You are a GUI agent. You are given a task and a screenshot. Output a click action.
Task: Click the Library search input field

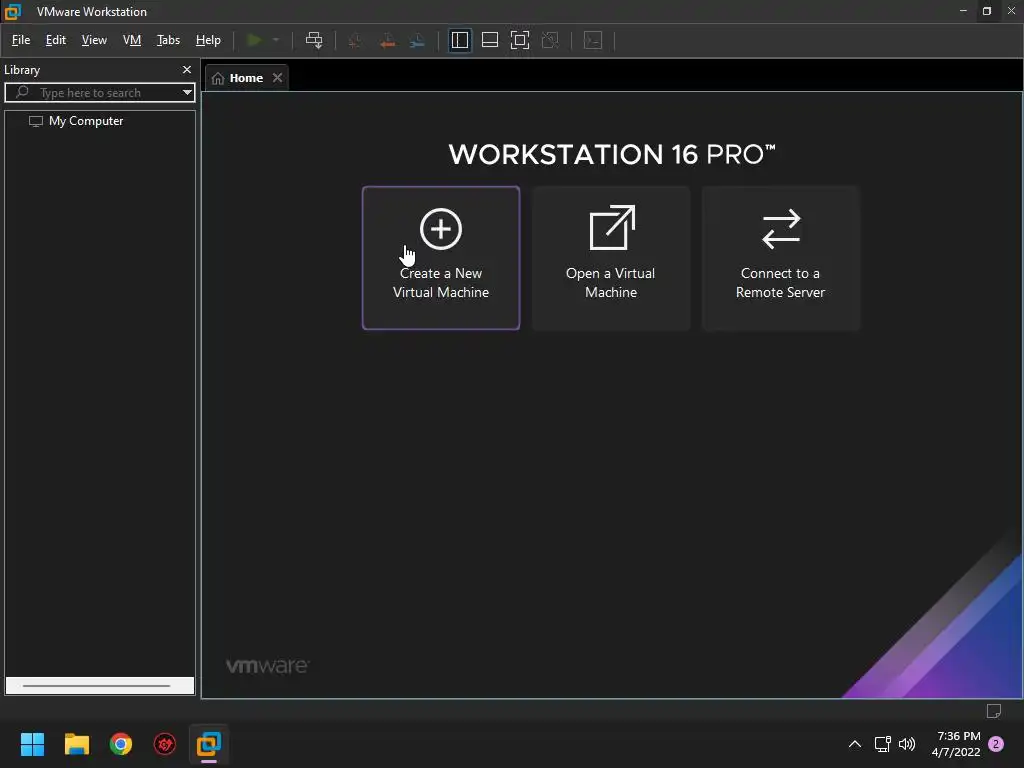(100, 93)
